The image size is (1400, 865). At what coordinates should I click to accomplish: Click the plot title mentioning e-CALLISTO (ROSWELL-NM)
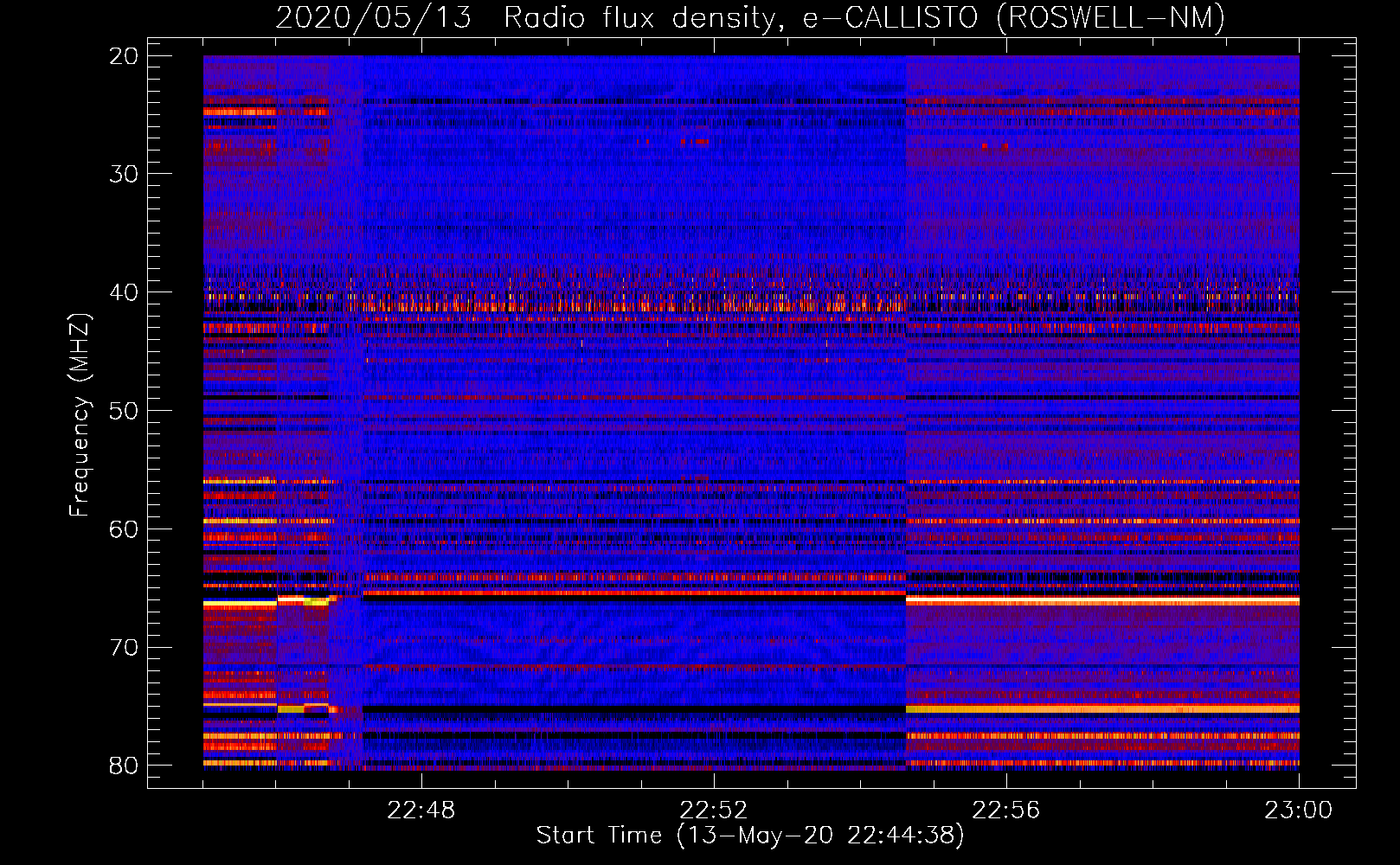pos(750,17)
